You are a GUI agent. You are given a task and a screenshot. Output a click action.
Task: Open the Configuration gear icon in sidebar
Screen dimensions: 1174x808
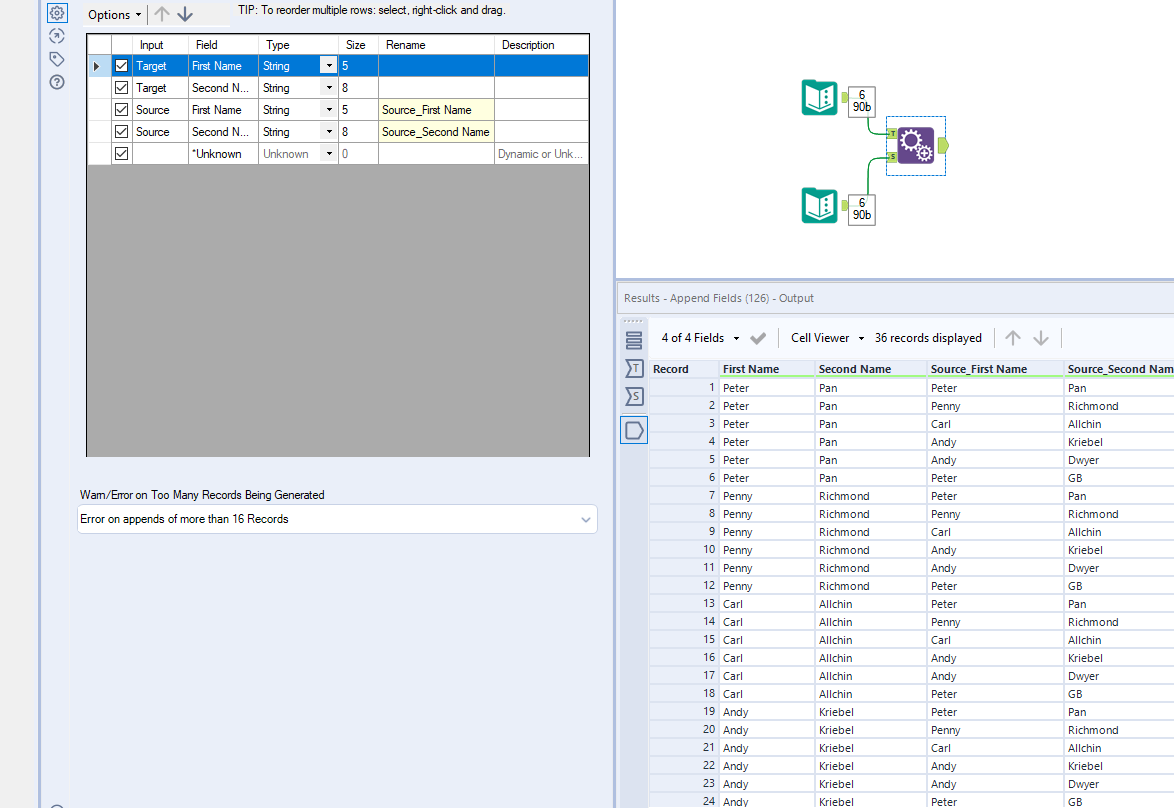pyautogui.click(x=57, y=13)
